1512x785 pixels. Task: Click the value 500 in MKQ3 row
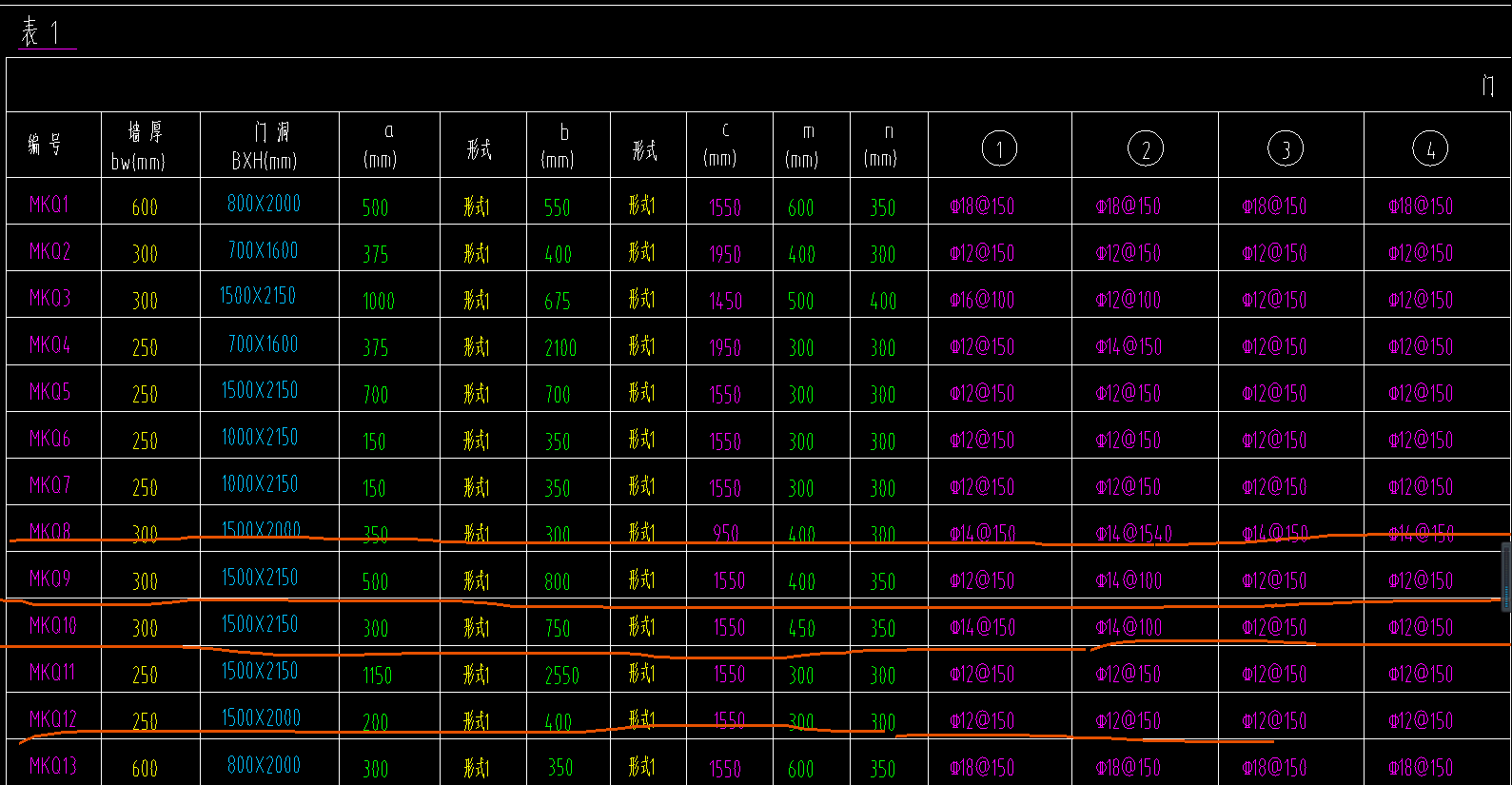(800, 301)
